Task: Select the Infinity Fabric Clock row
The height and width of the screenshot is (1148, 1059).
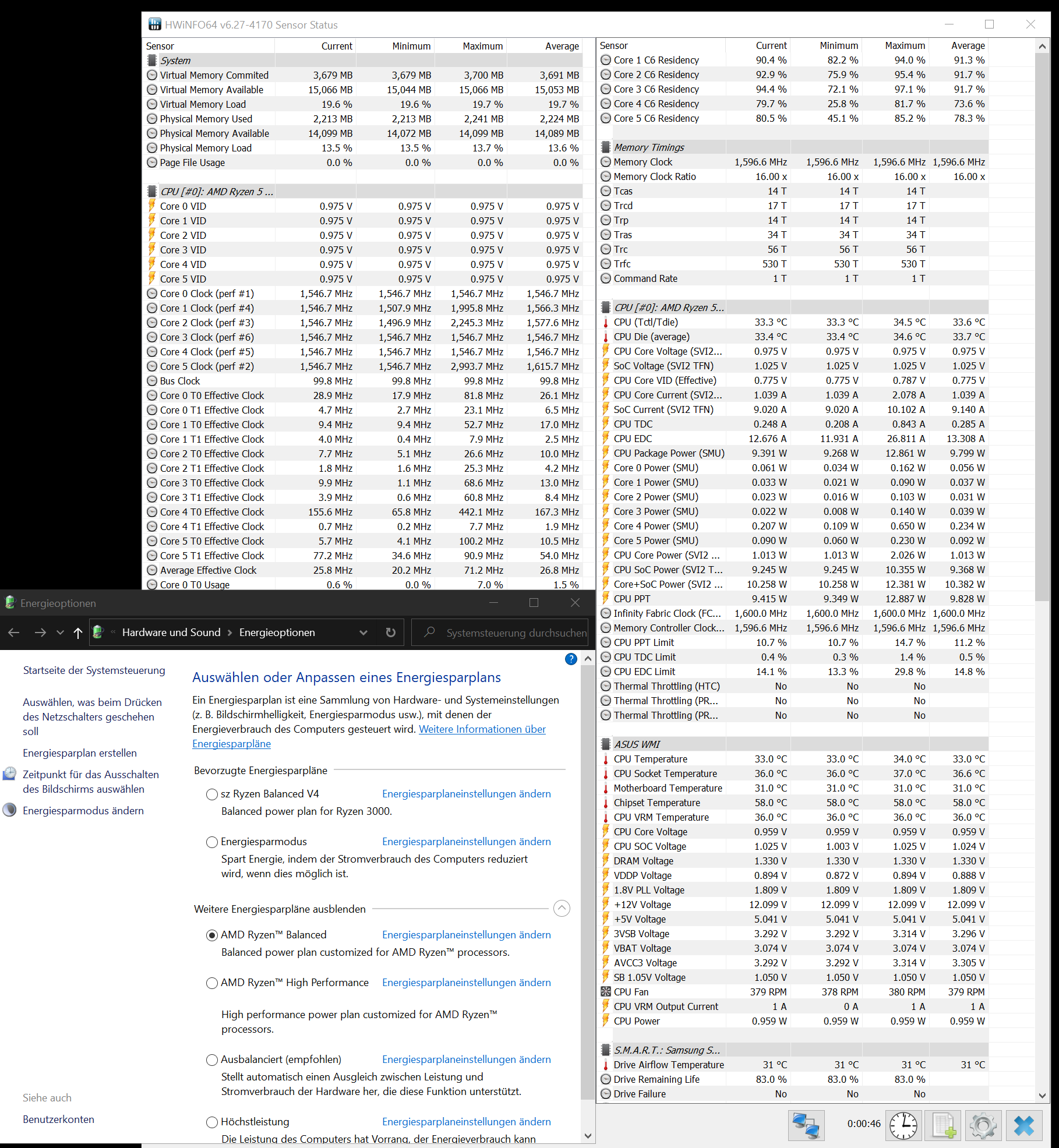Action: (793, 613)
